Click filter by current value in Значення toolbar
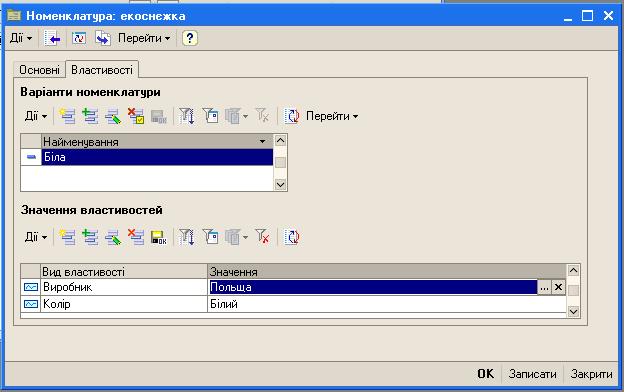This screenshot has width=624, height=392. coord(210,237)
